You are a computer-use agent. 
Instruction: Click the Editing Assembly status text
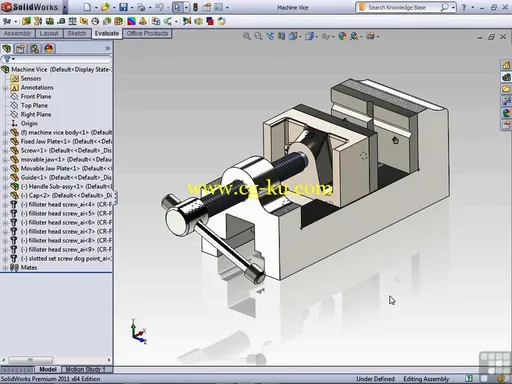pyautogui.click(x=426, y=379)
